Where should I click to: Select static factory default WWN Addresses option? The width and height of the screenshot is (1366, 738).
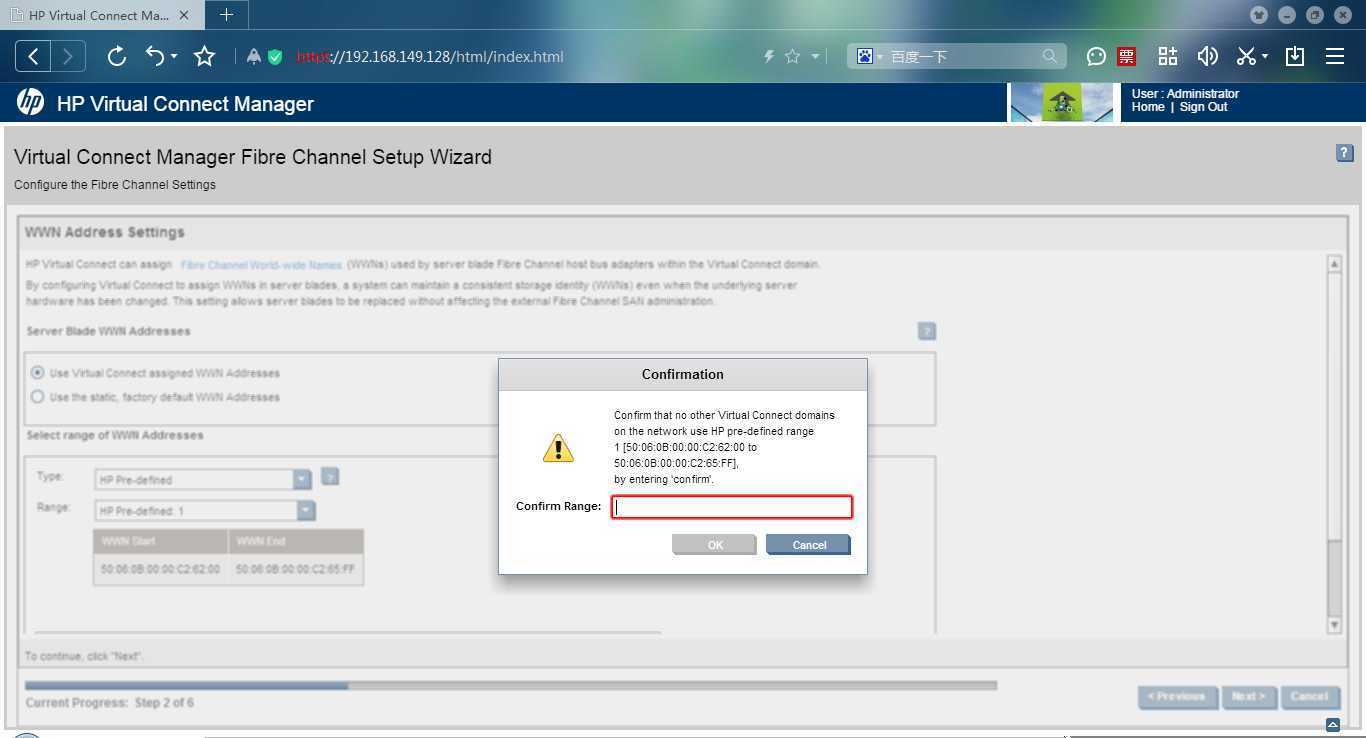click(38, 397)
